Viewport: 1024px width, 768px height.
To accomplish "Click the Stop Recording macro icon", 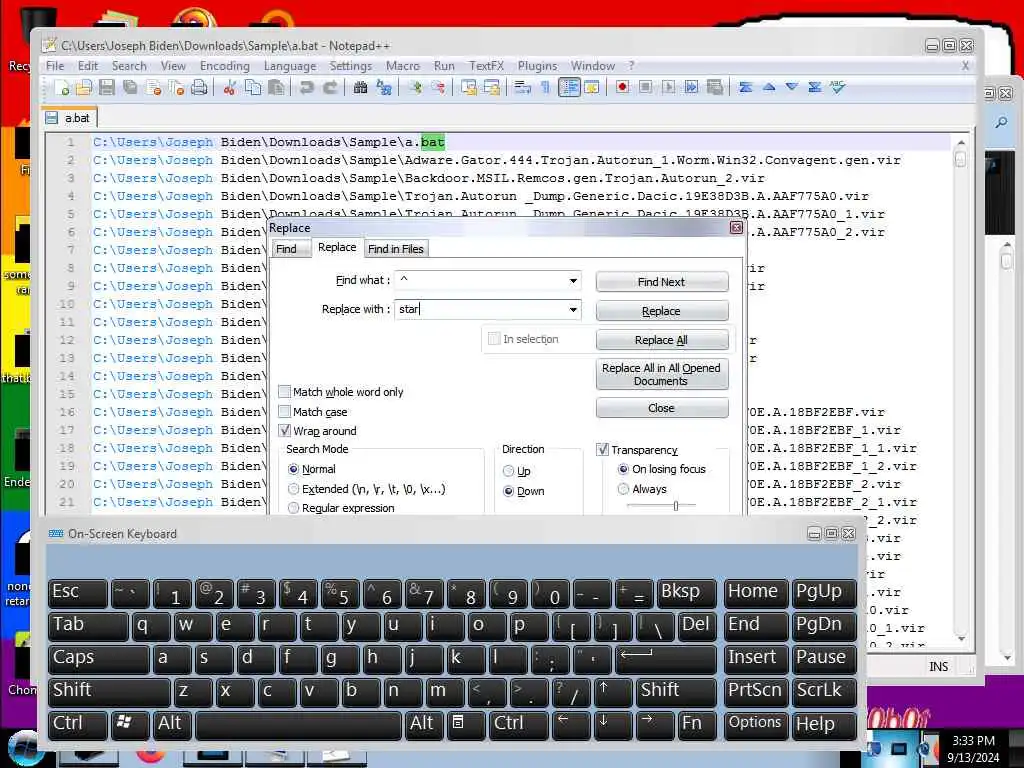I will [x=645, y=87].
